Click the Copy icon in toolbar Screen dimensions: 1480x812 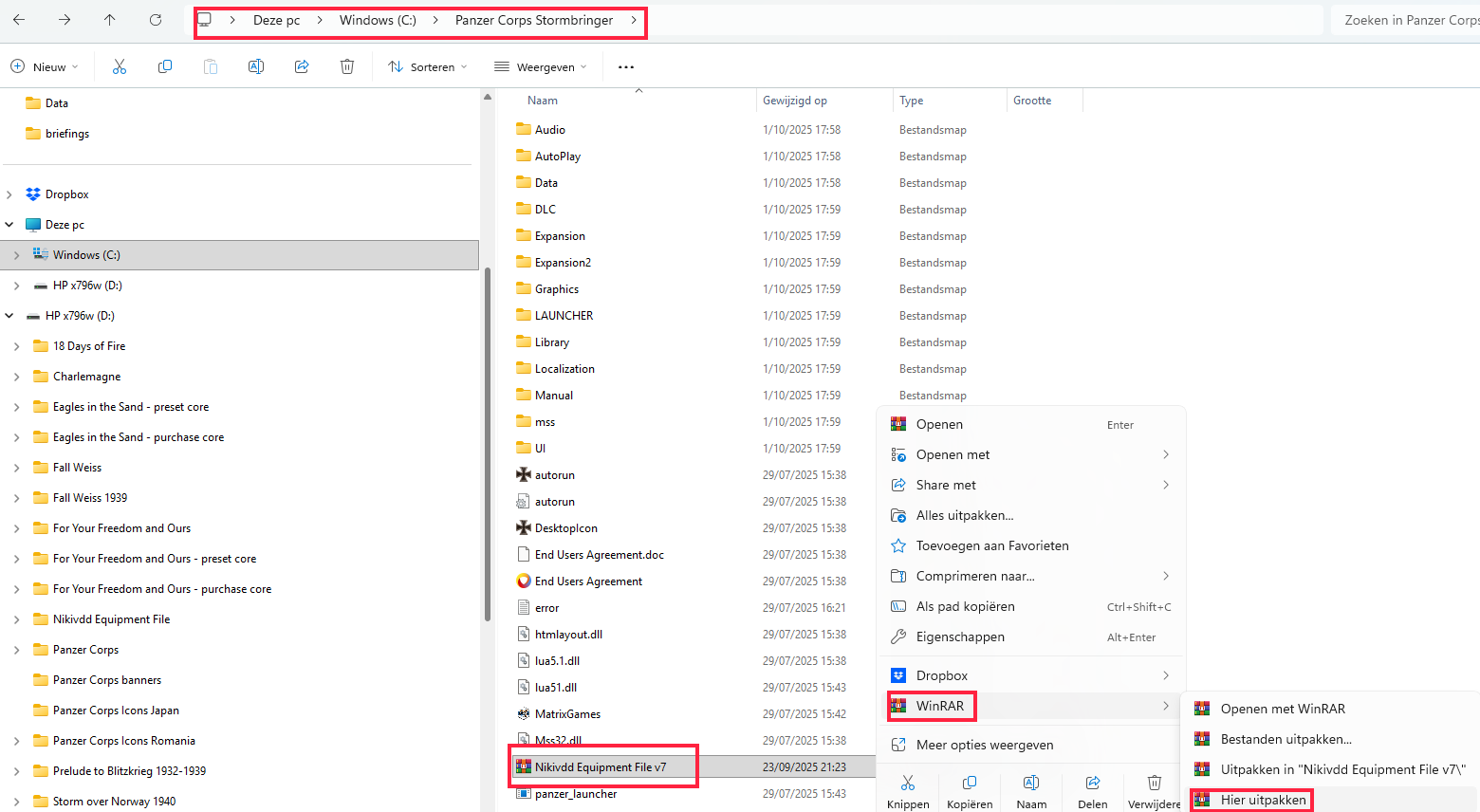coord(165,66)
